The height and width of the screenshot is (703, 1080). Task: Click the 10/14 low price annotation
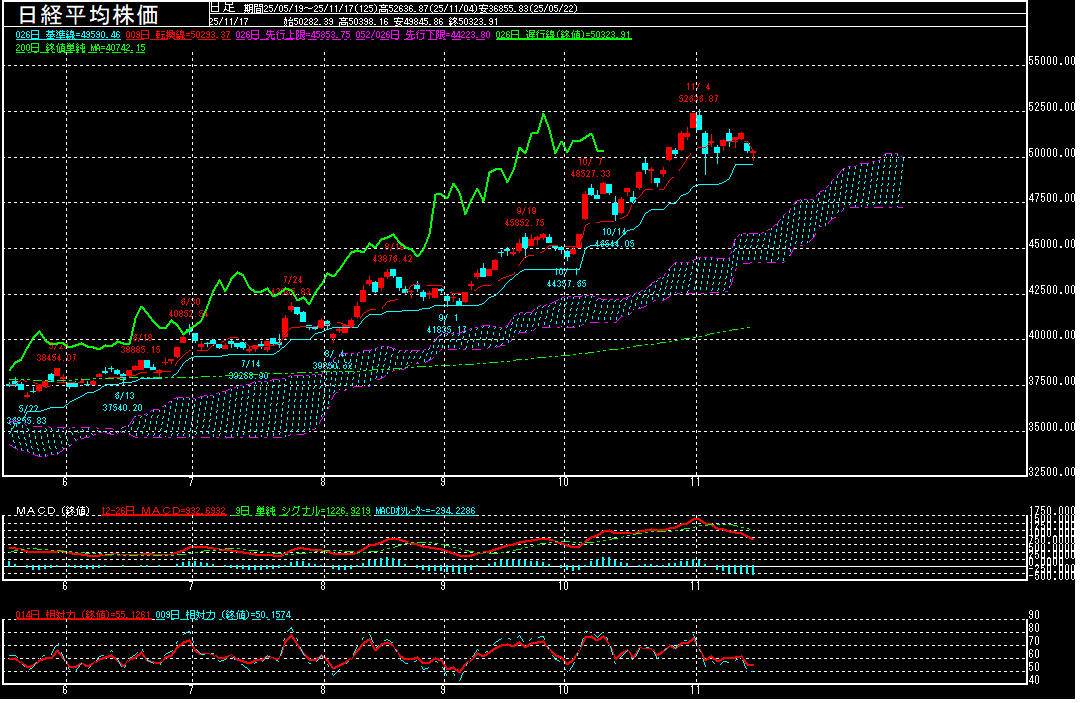point(615,243)
